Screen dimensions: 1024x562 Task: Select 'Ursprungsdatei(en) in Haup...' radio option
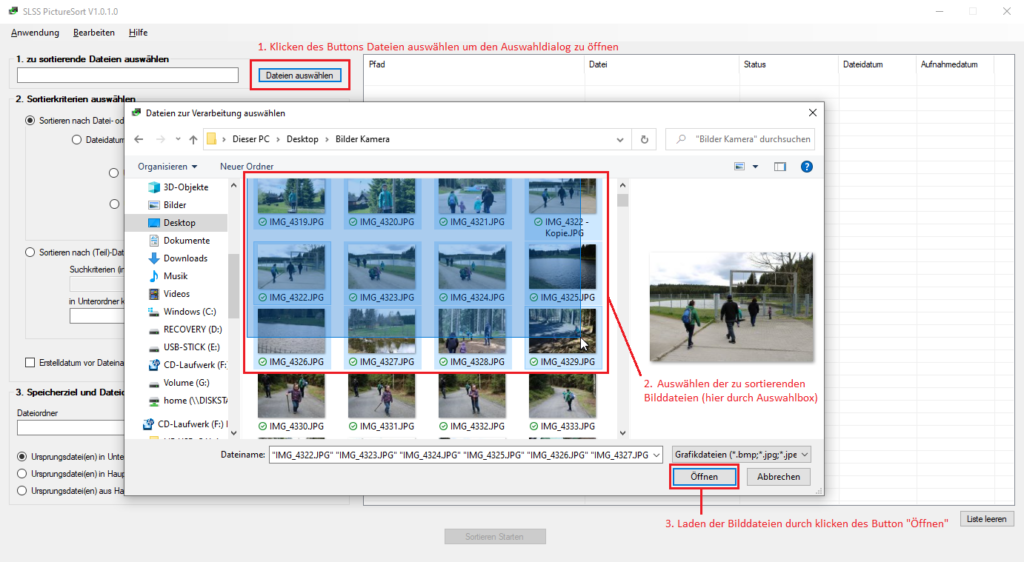click(x=22, y=473)
